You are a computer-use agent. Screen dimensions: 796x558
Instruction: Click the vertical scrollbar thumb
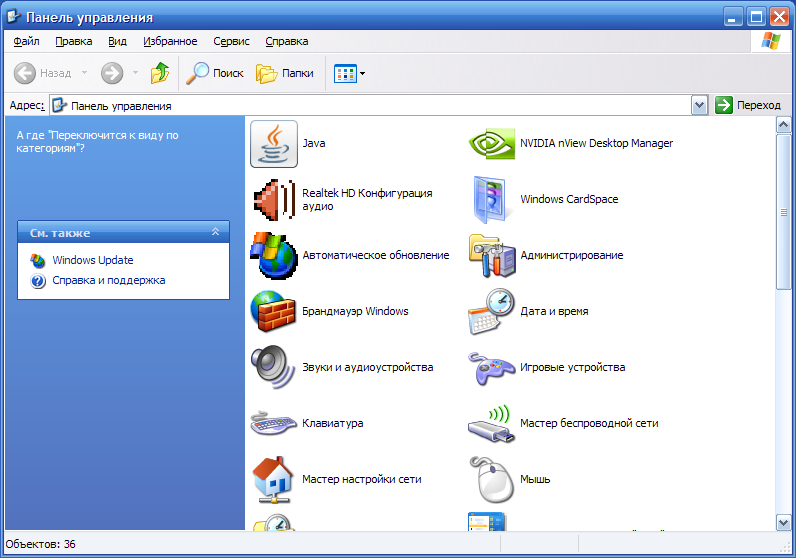[x=783, y=212]
